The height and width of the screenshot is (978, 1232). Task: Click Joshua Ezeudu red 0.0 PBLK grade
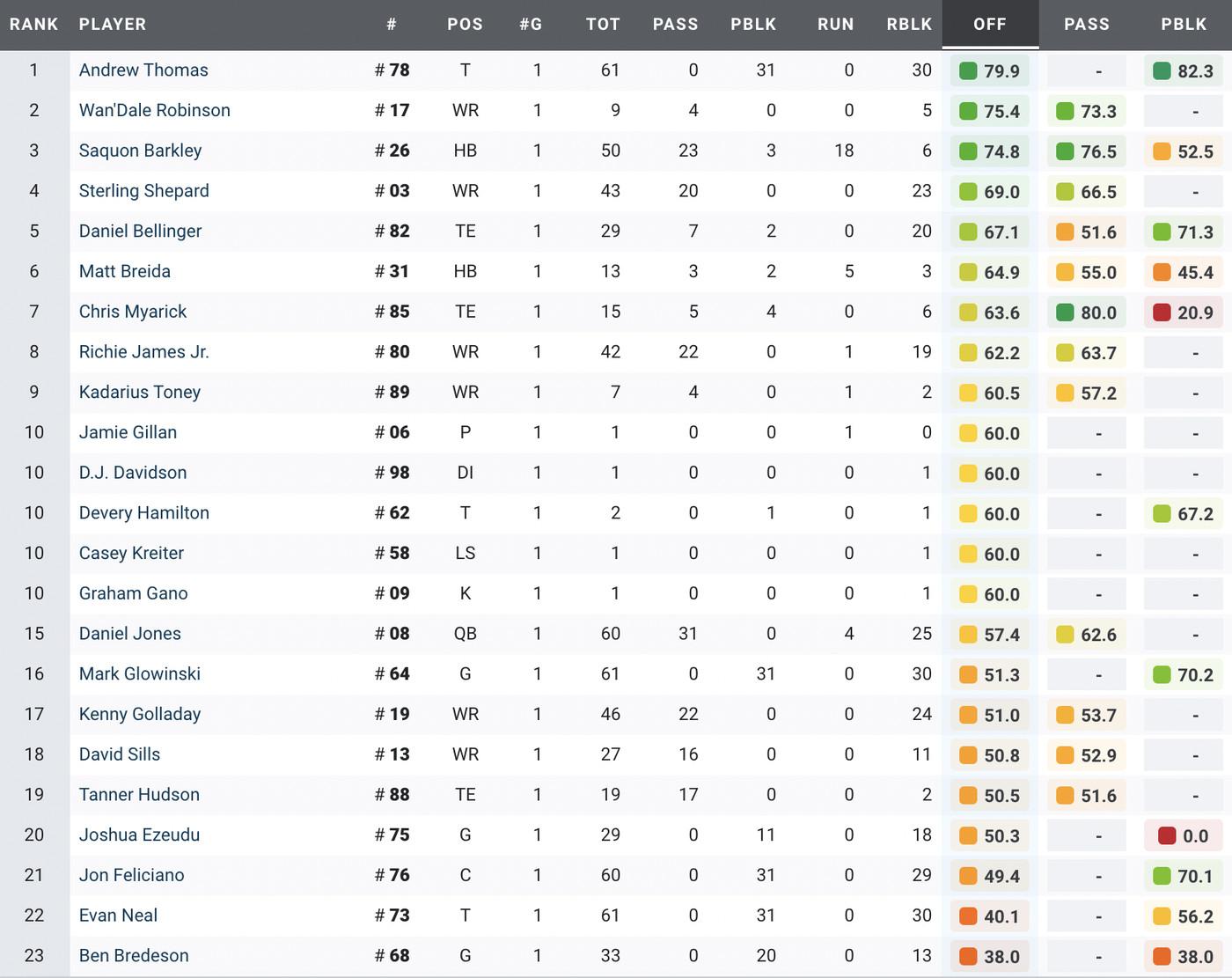(1184, 835)
